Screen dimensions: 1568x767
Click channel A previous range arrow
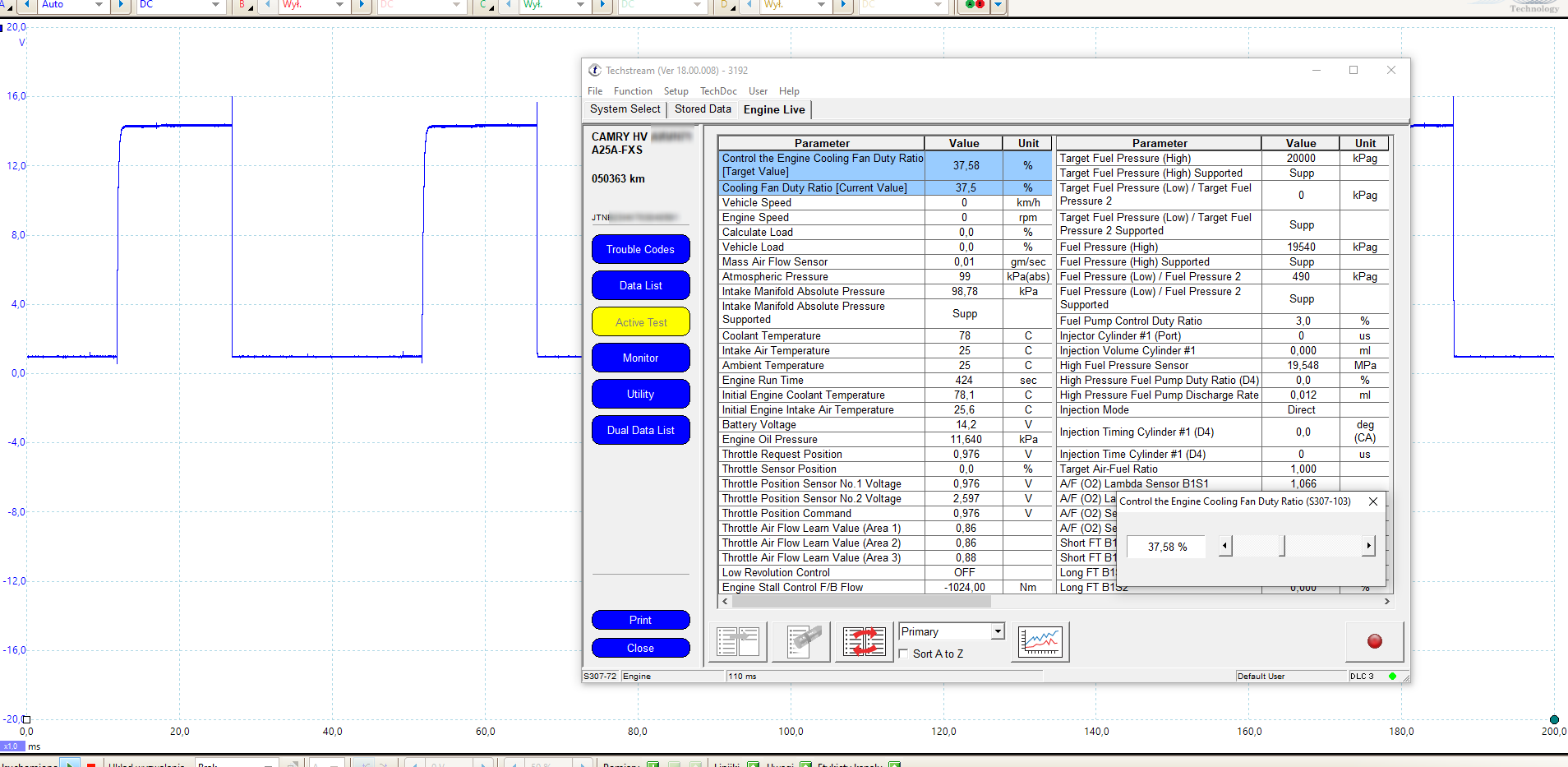(26, 5)
